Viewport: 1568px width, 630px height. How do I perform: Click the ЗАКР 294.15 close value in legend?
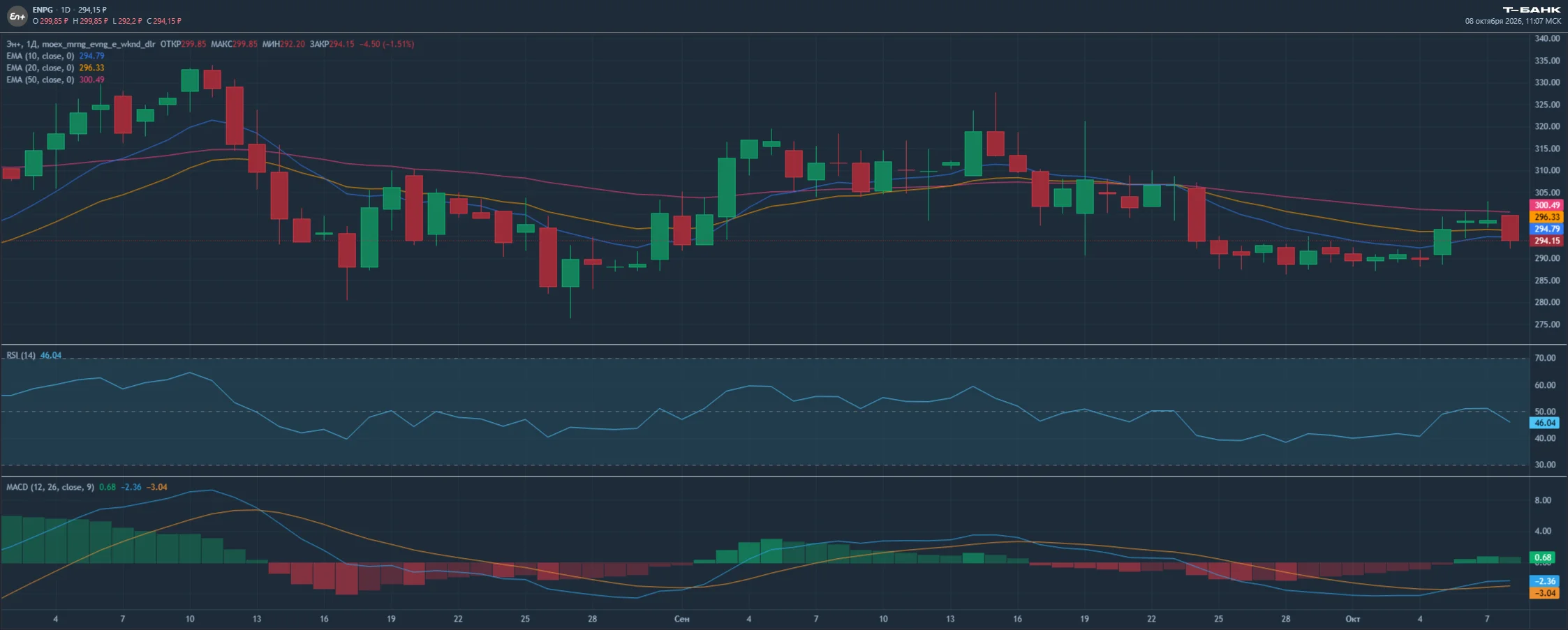(x=332, y=44)
